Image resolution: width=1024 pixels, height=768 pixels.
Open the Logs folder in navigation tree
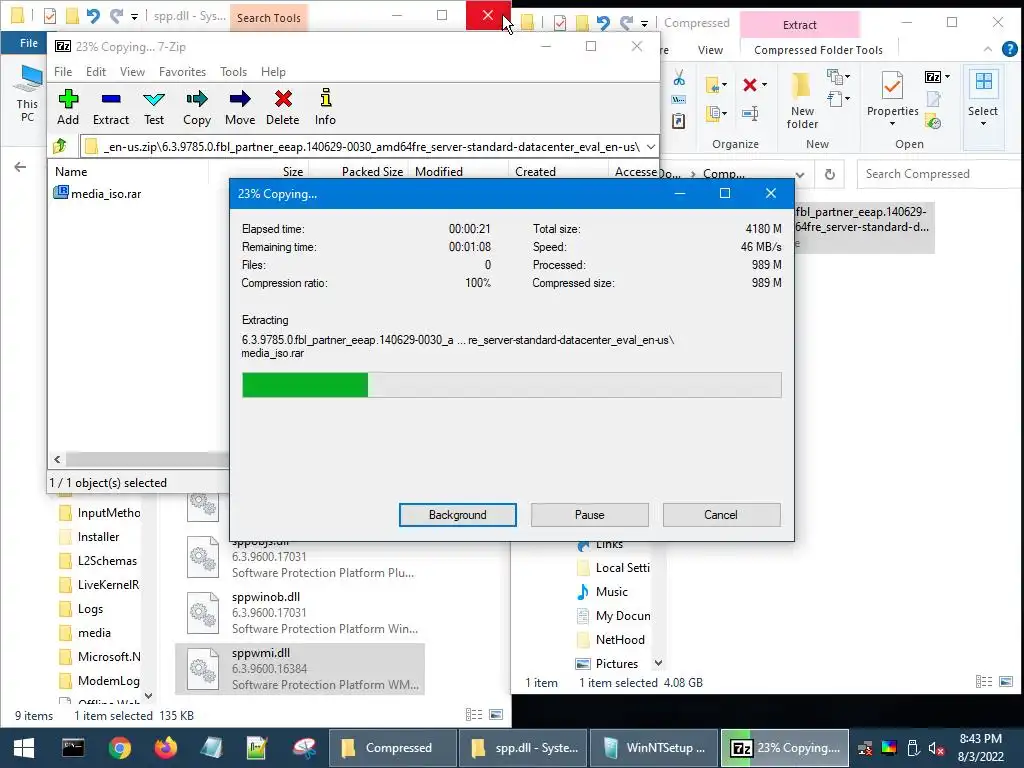90,609
